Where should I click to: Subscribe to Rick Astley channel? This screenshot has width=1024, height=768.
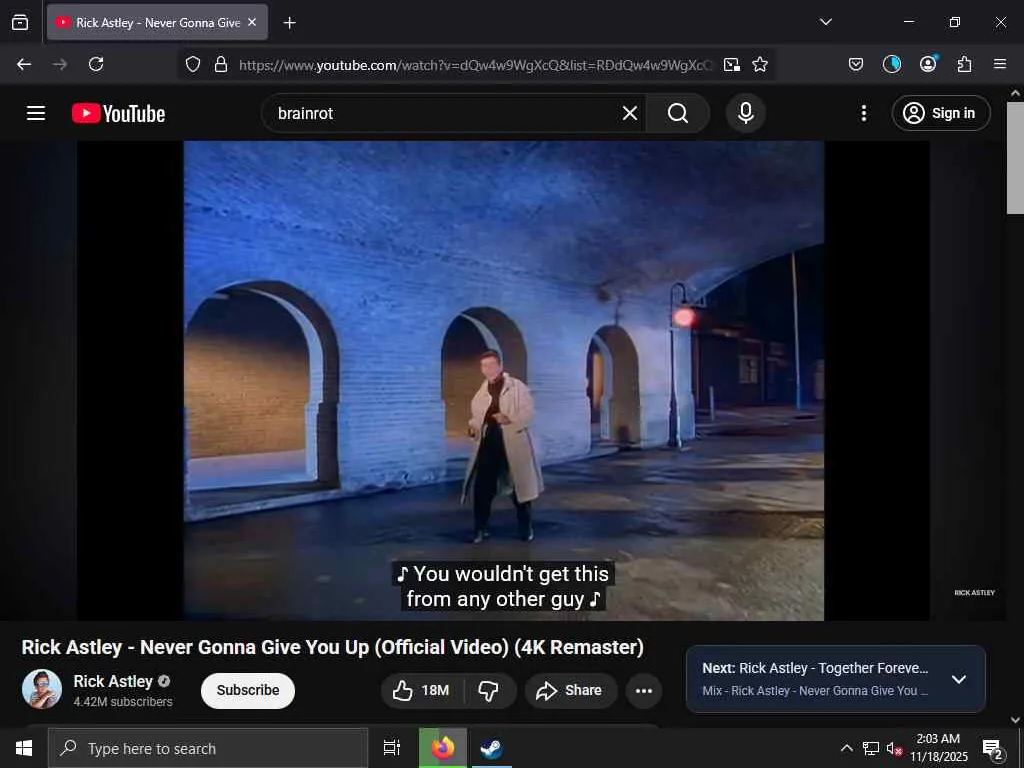click(248, 690)
